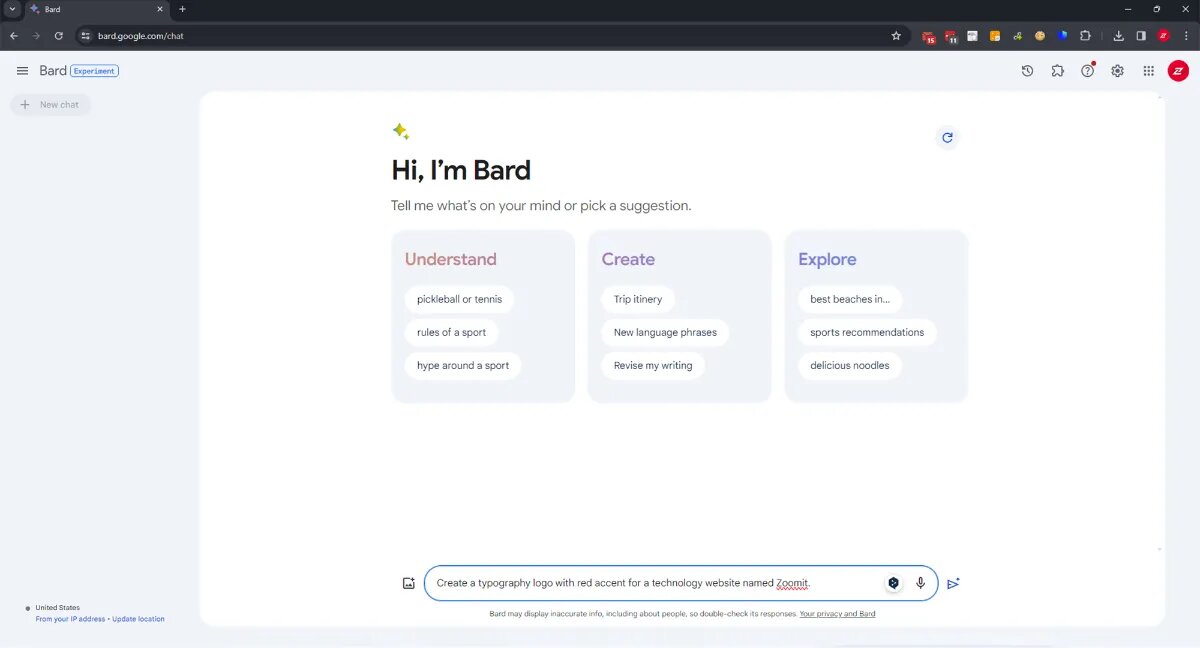Click the Update location link
1200x648 pixels.
click(138, 619)
